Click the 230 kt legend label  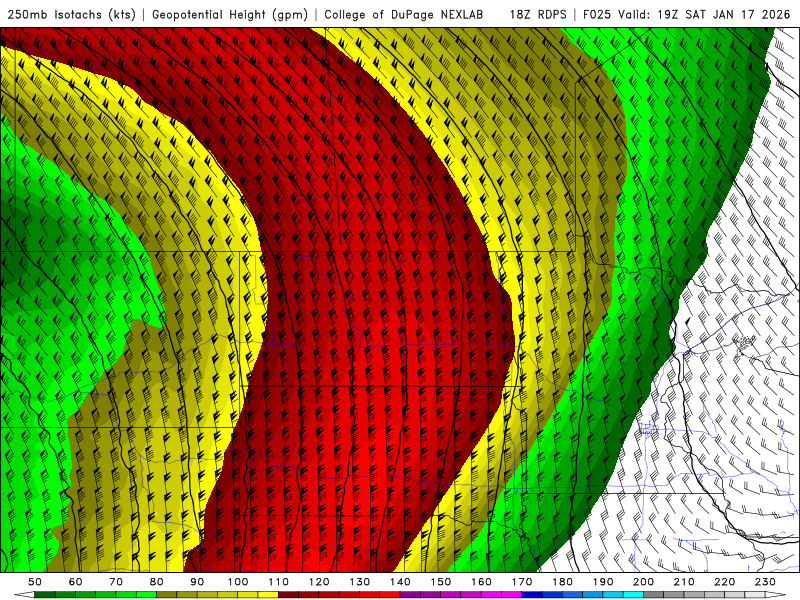(765, 582)
